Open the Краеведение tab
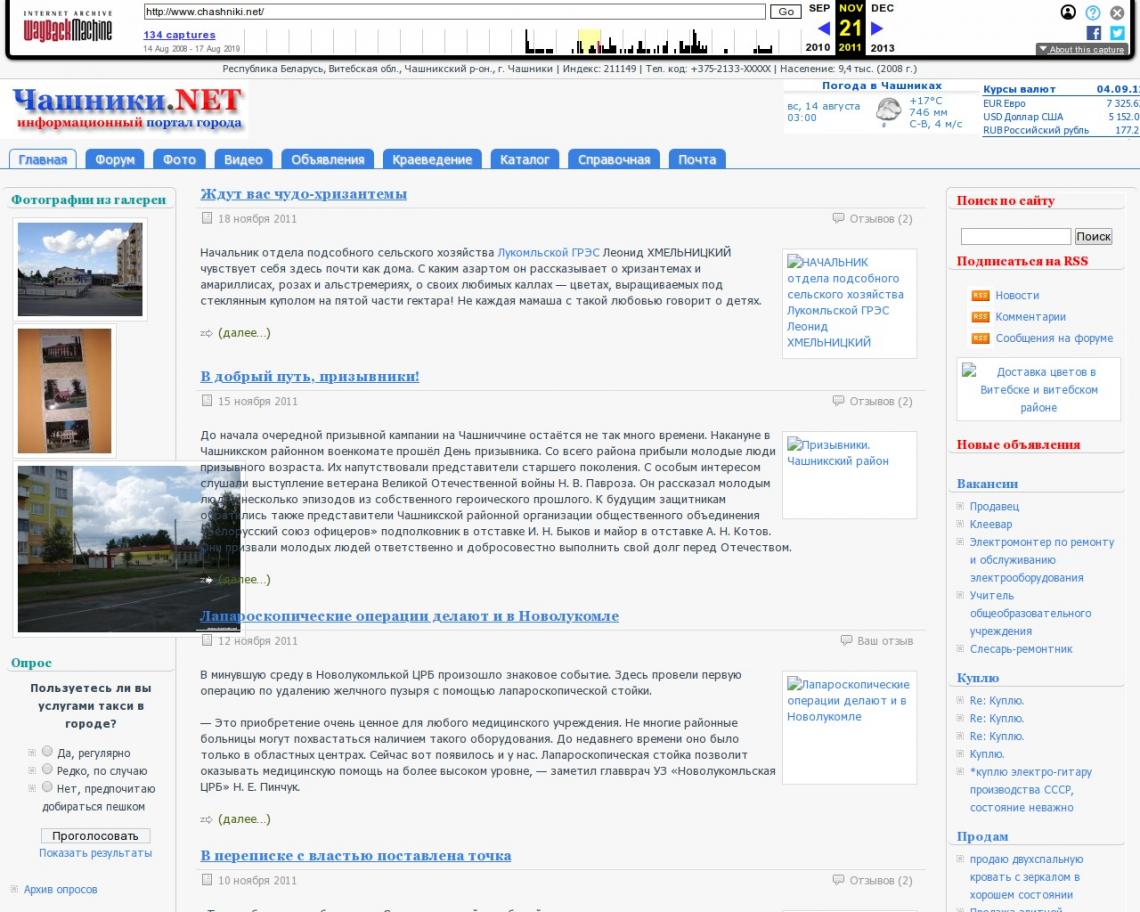The width and height of the screenshot is (1140, 912). click(x=432, y=159)
